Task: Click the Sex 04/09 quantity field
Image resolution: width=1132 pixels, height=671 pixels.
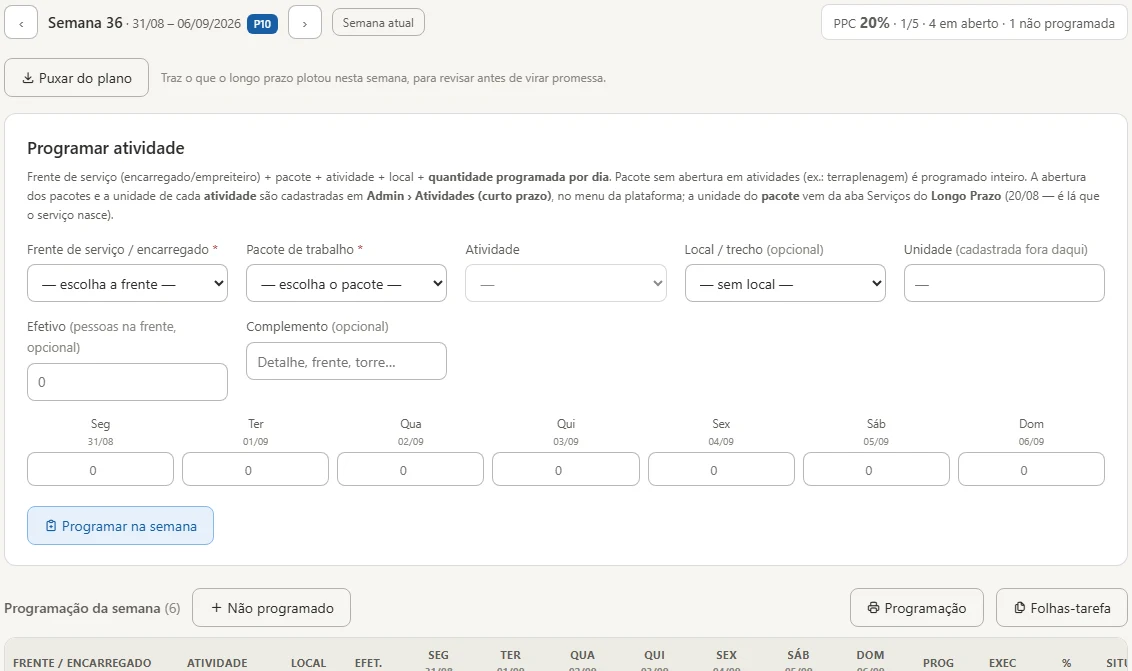Action: [x=721, y=469]
